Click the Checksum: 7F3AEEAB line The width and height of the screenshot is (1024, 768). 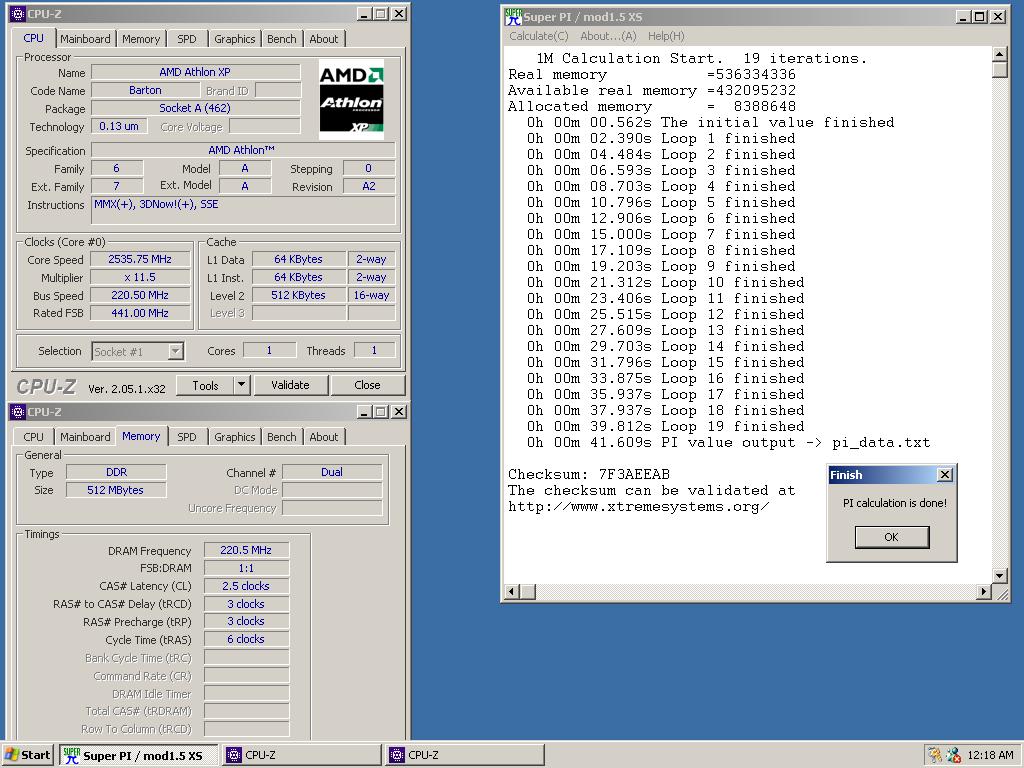pos(589,474)
